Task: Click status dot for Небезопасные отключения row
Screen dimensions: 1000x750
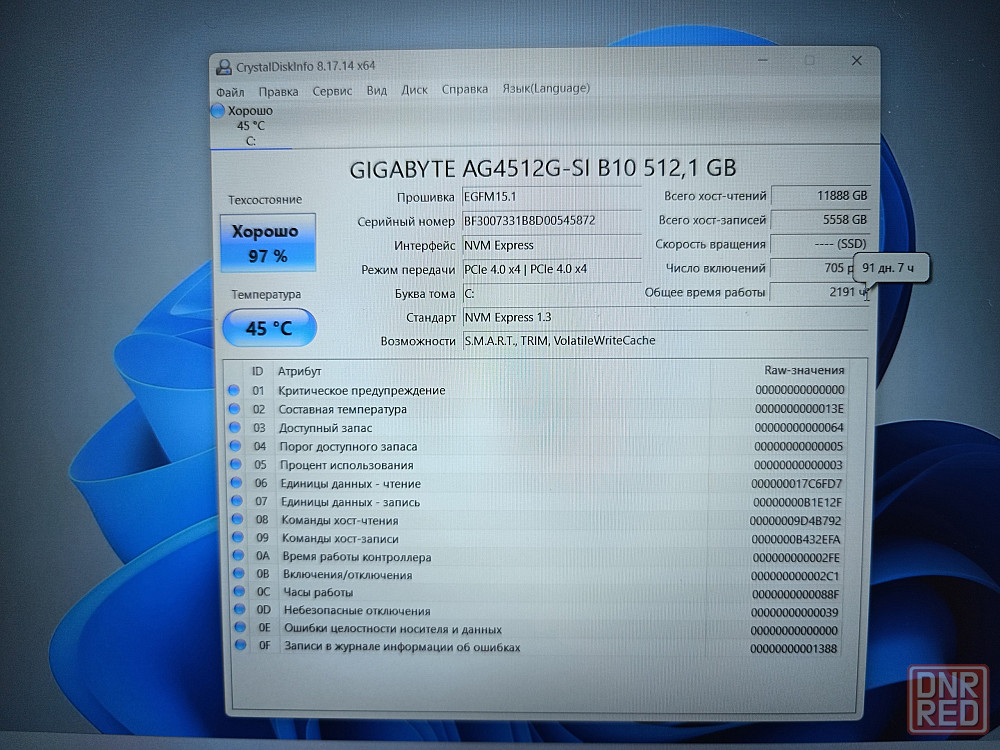Action: (240, 609)
